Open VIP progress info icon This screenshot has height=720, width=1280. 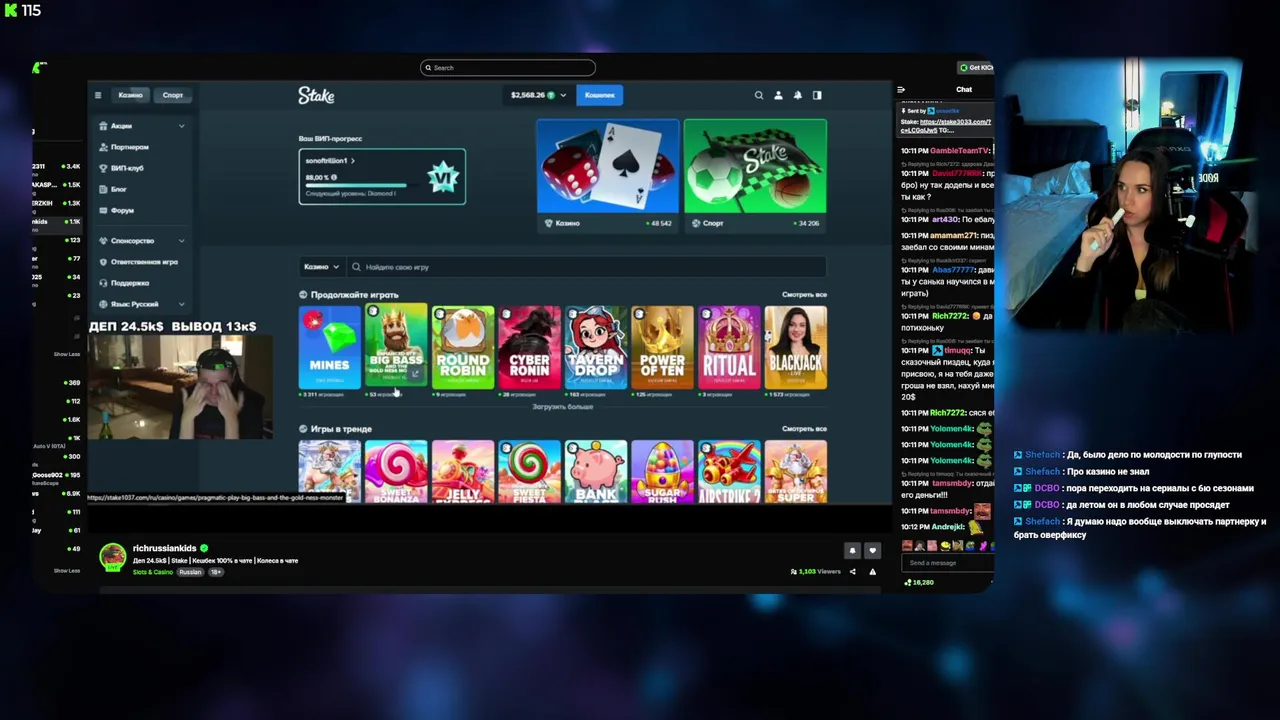(x=334, y=177)
